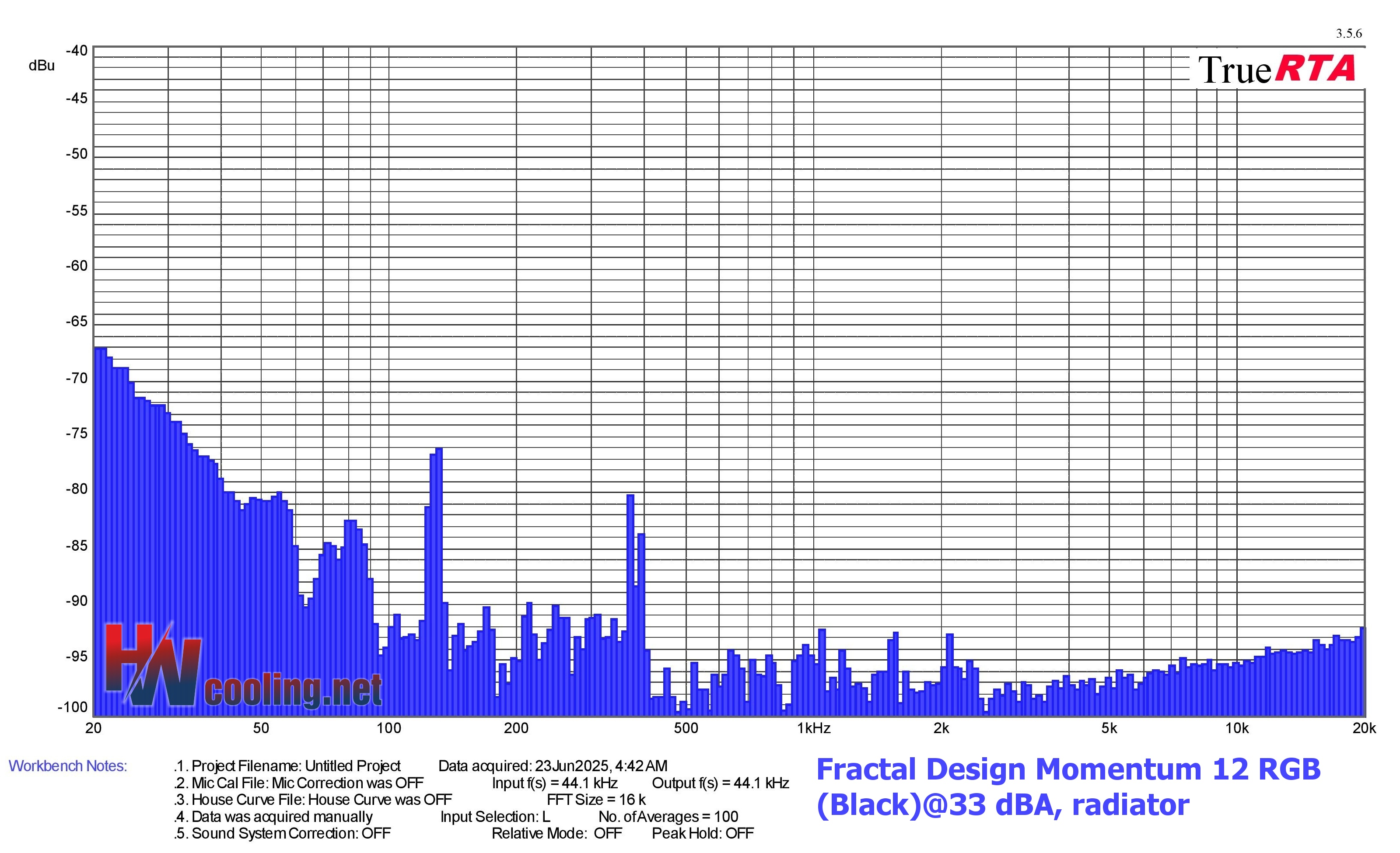Viewport: 1400px width, 853px height.
Task: Select the -60 level axis label
Action: (77, 266)
